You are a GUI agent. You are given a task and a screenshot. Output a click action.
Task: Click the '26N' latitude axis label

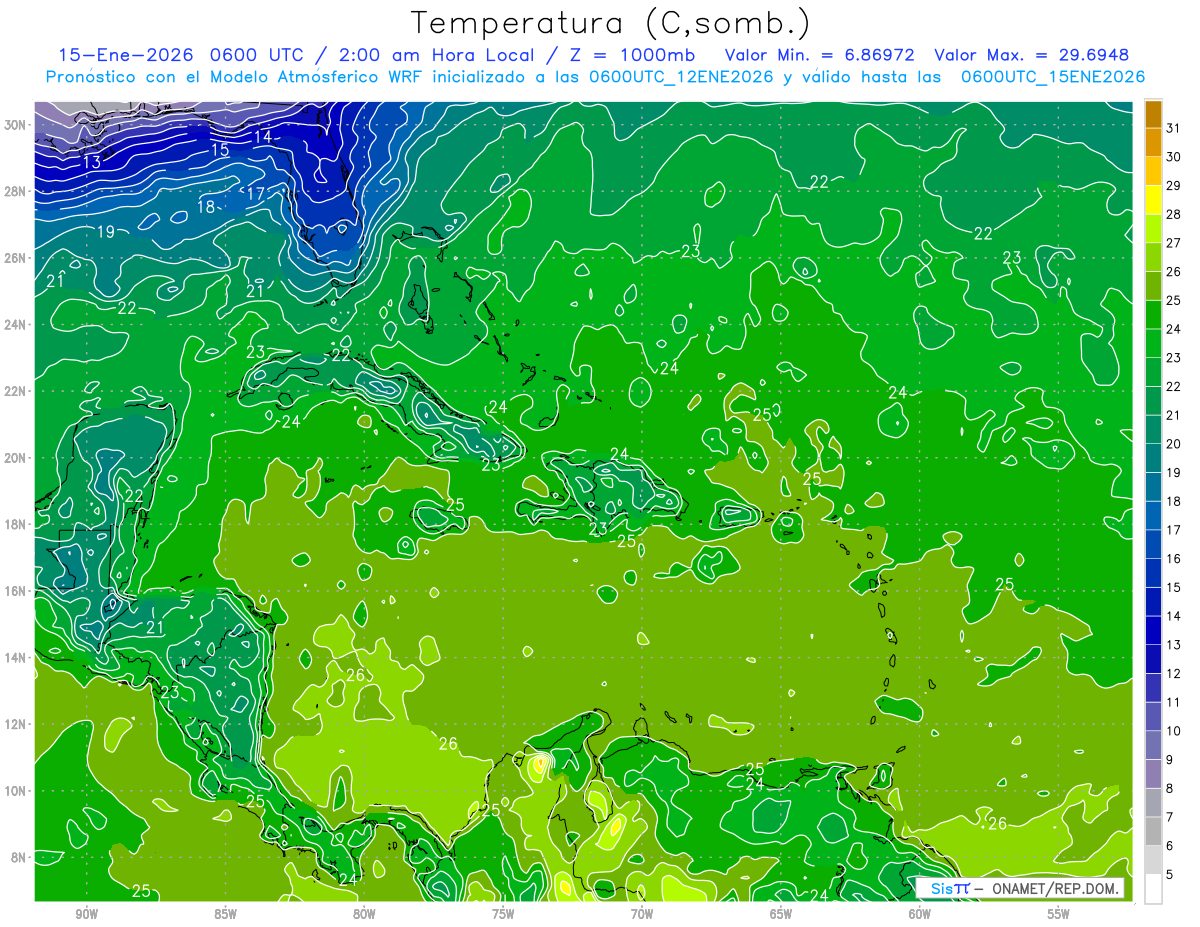[16, 258]
